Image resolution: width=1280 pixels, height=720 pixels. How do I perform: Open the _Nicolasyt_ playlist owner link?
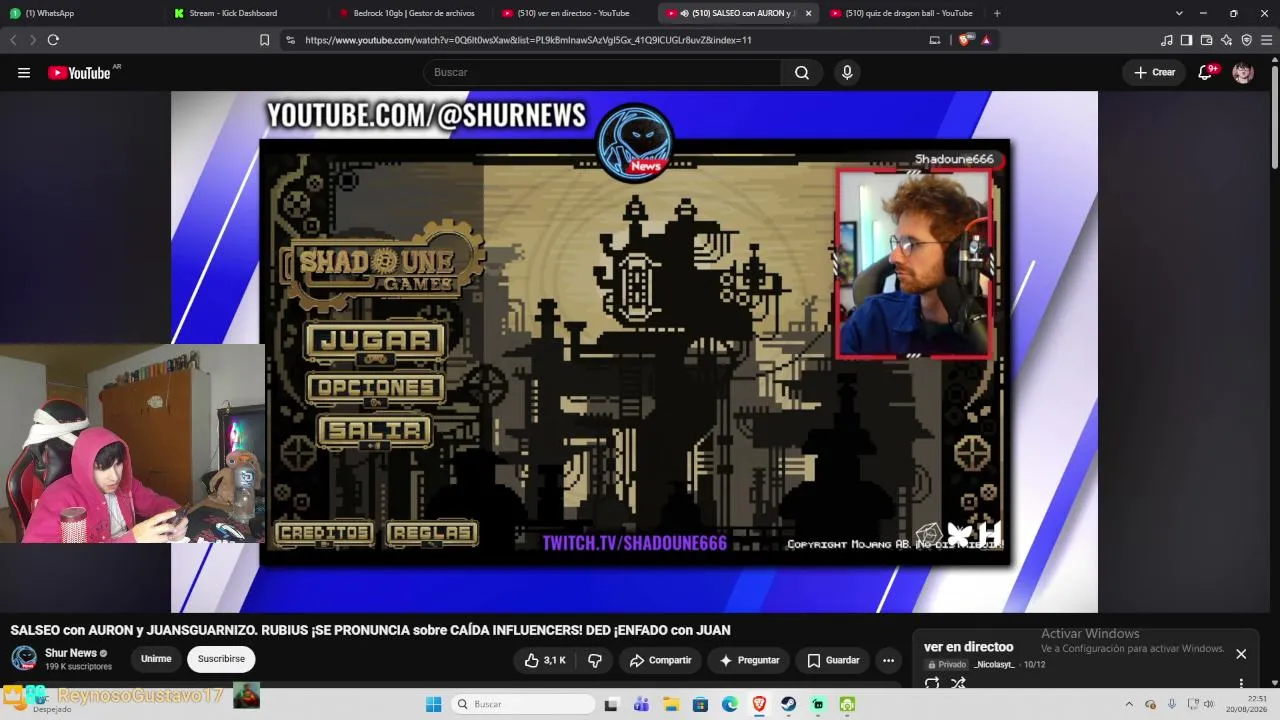994,665
